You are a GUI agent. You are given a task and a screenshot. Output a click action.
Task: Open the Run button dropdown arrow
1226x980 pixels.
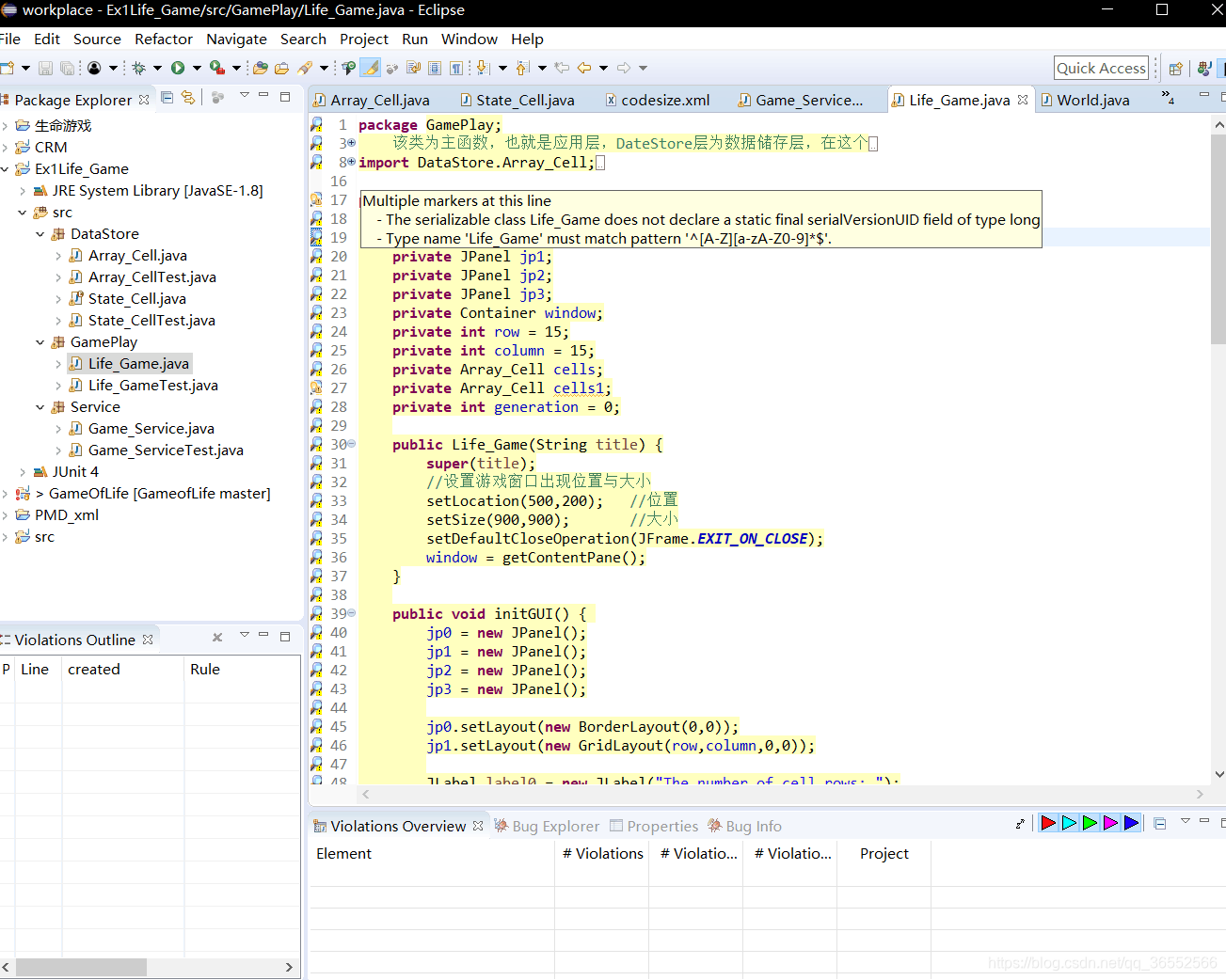point(197,68)
